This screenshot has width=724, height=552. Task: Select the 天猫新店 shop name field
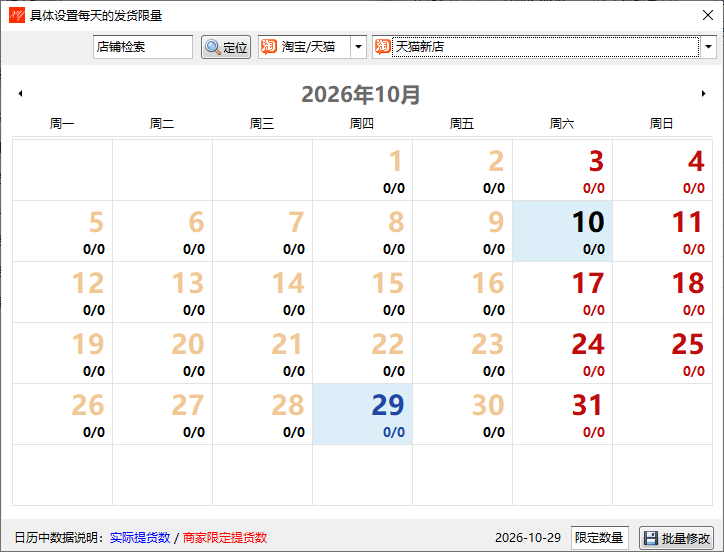point(545,47)
